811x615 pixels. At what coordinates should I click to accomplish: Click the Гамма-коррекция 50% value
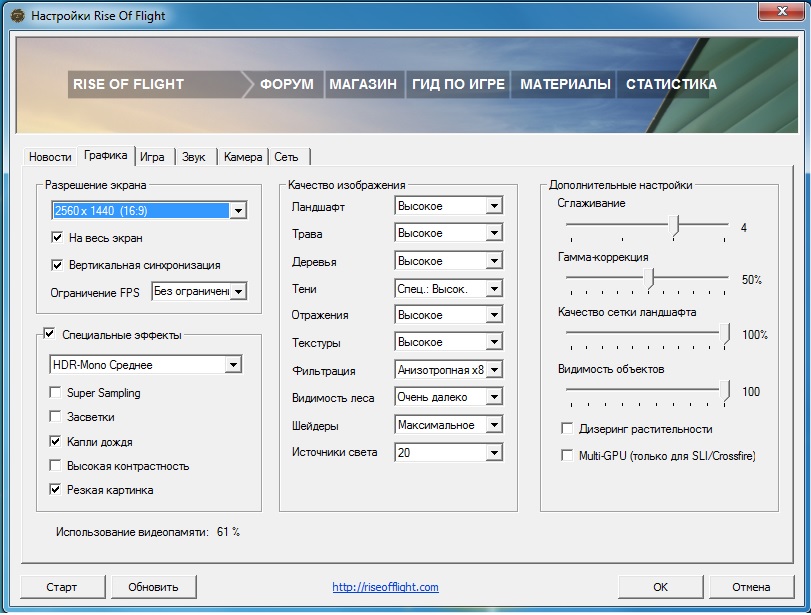click(752, 280)
